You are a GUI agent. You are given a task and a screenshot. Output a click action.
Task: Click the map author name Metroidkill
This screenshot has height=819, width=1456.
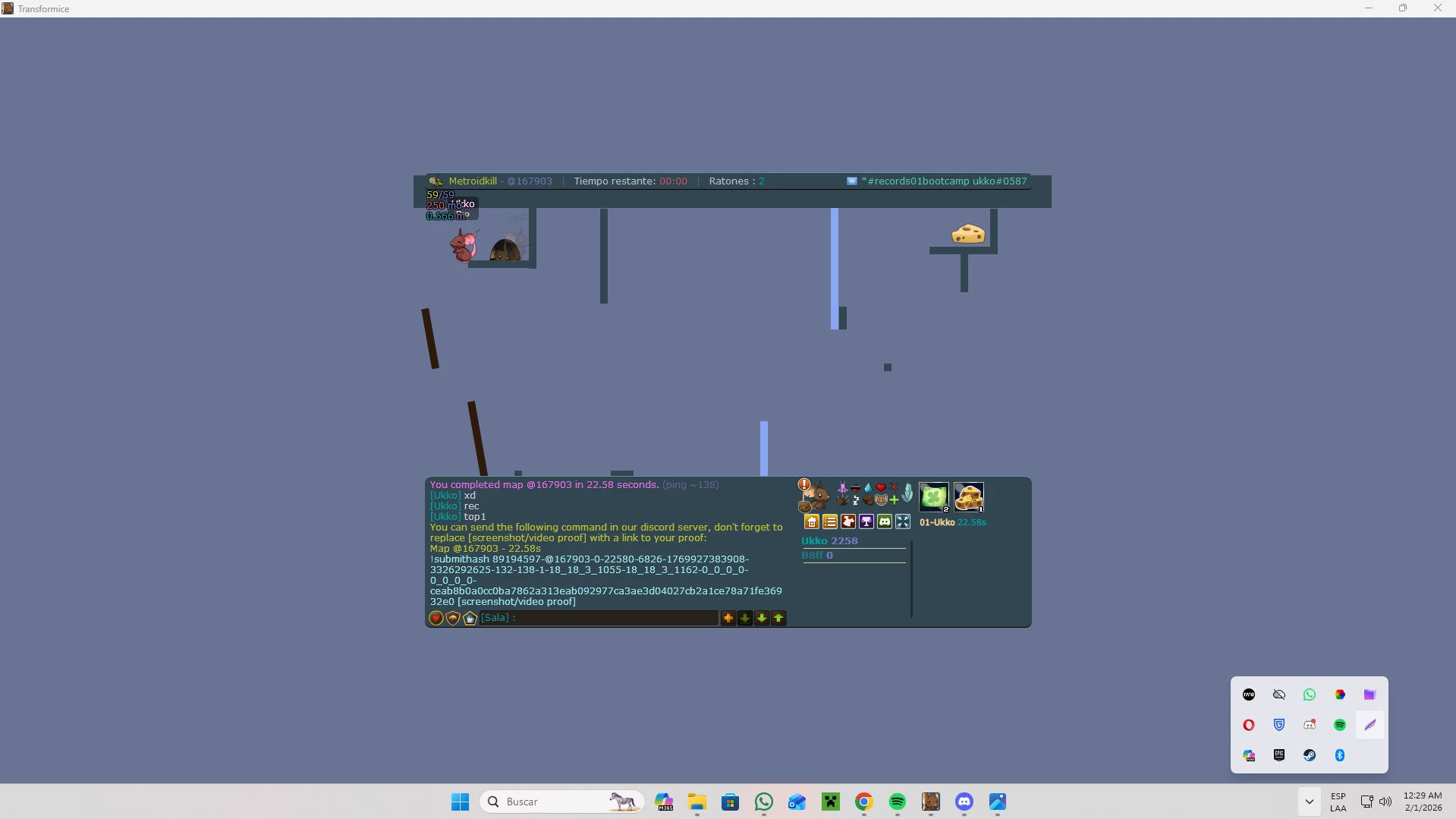[473, 181]
